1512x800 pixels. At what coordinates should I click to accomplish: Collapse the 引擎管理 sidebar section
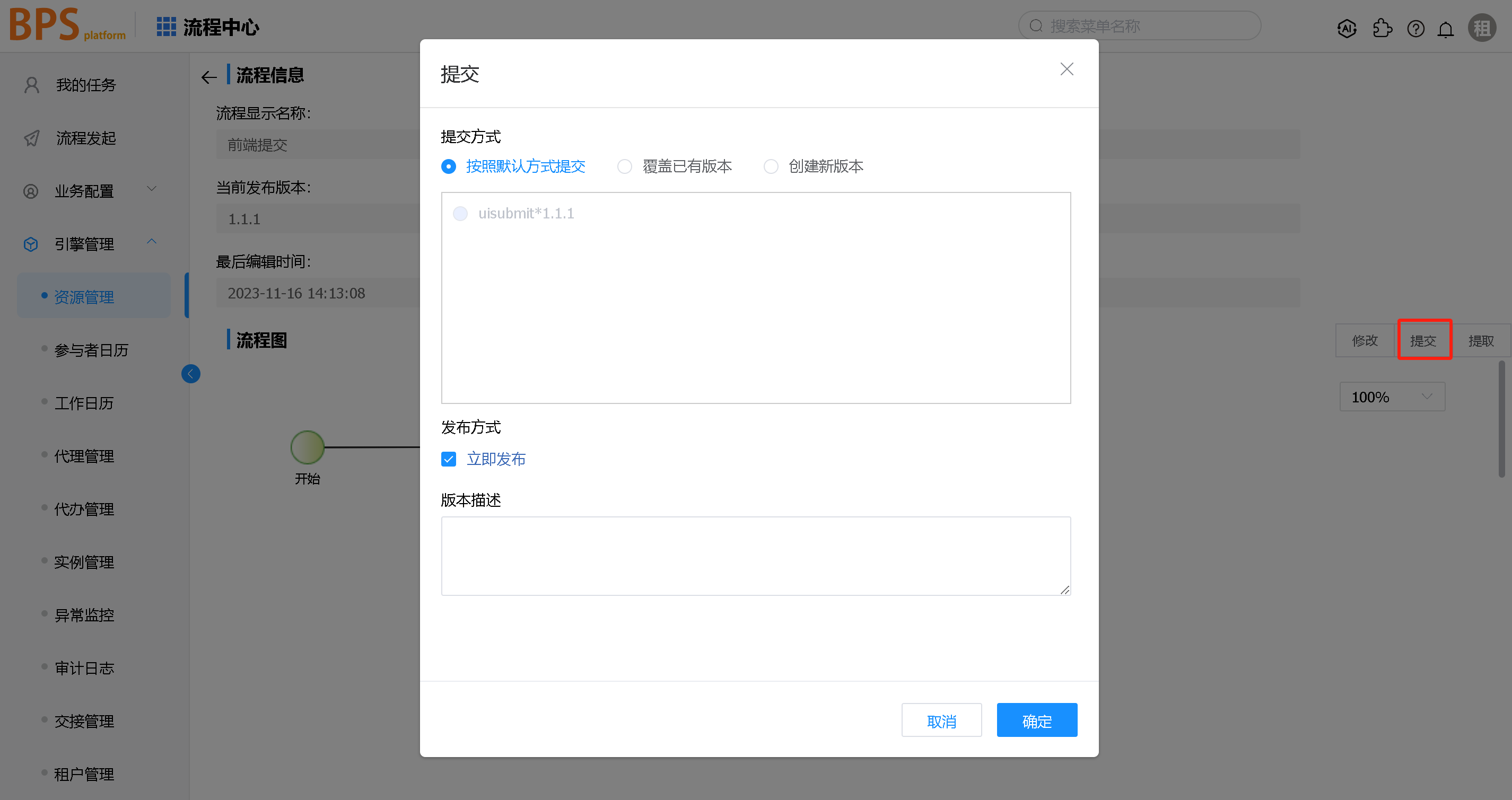tap(152, 241)
